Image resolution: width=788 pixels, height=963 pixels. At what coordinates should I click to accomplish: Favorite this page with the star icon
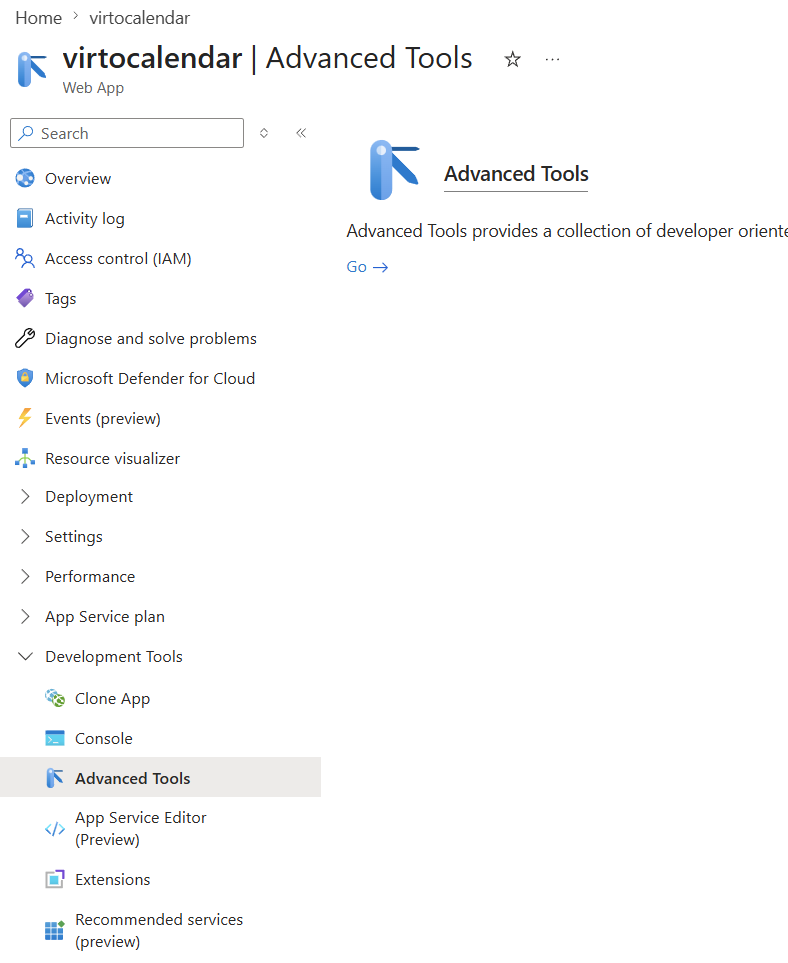point(512,60)
